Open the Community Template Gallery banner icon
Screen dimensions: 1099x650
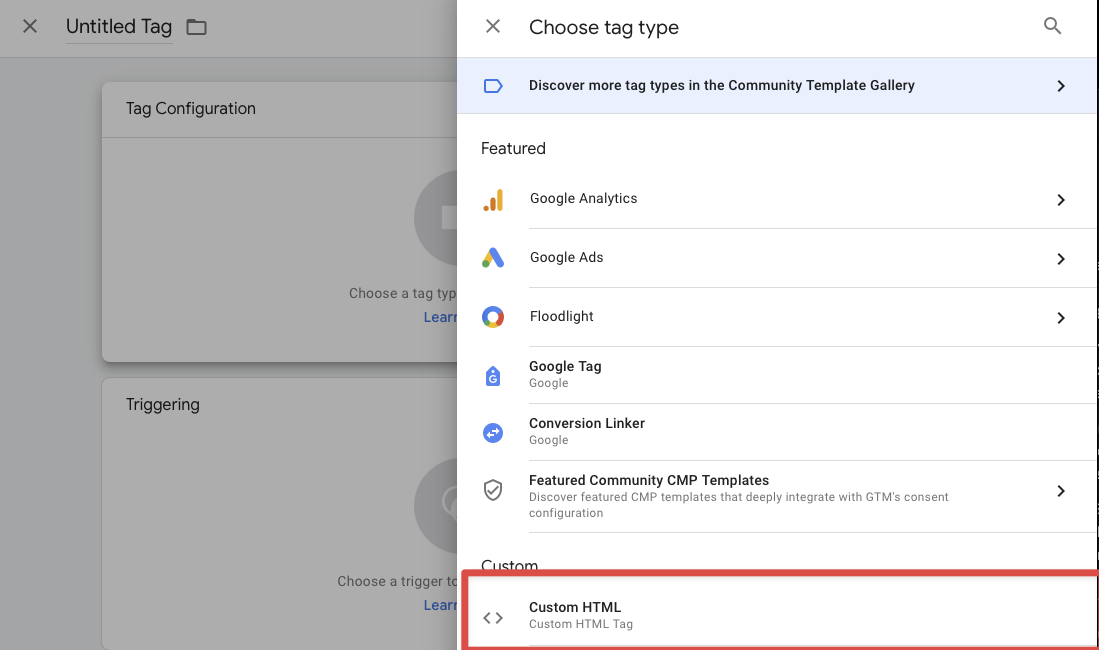[x=492, y=86]
